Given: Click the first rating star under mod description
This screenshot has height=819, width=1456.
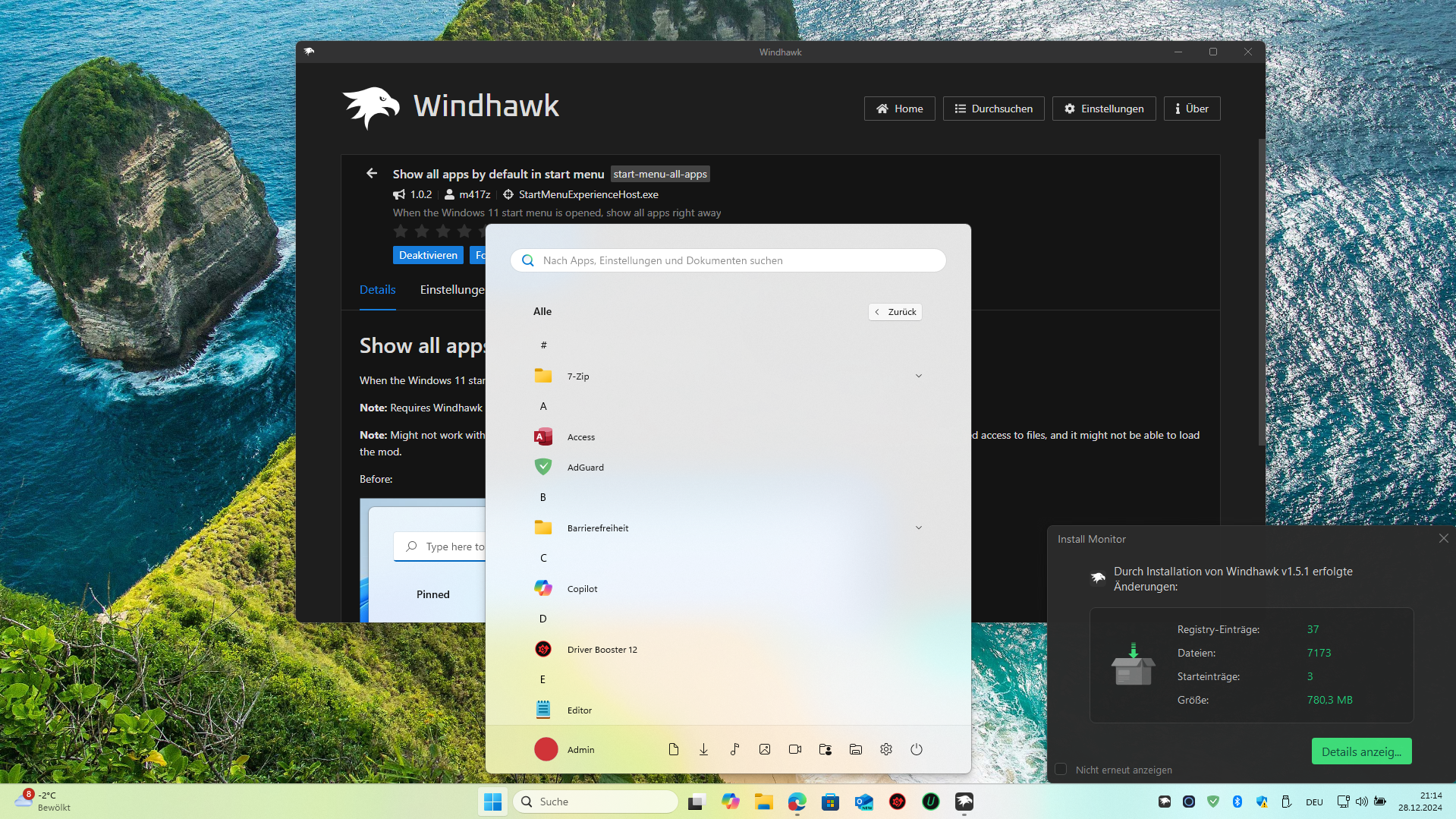Looking at the screenshot, I should point(401,232).
